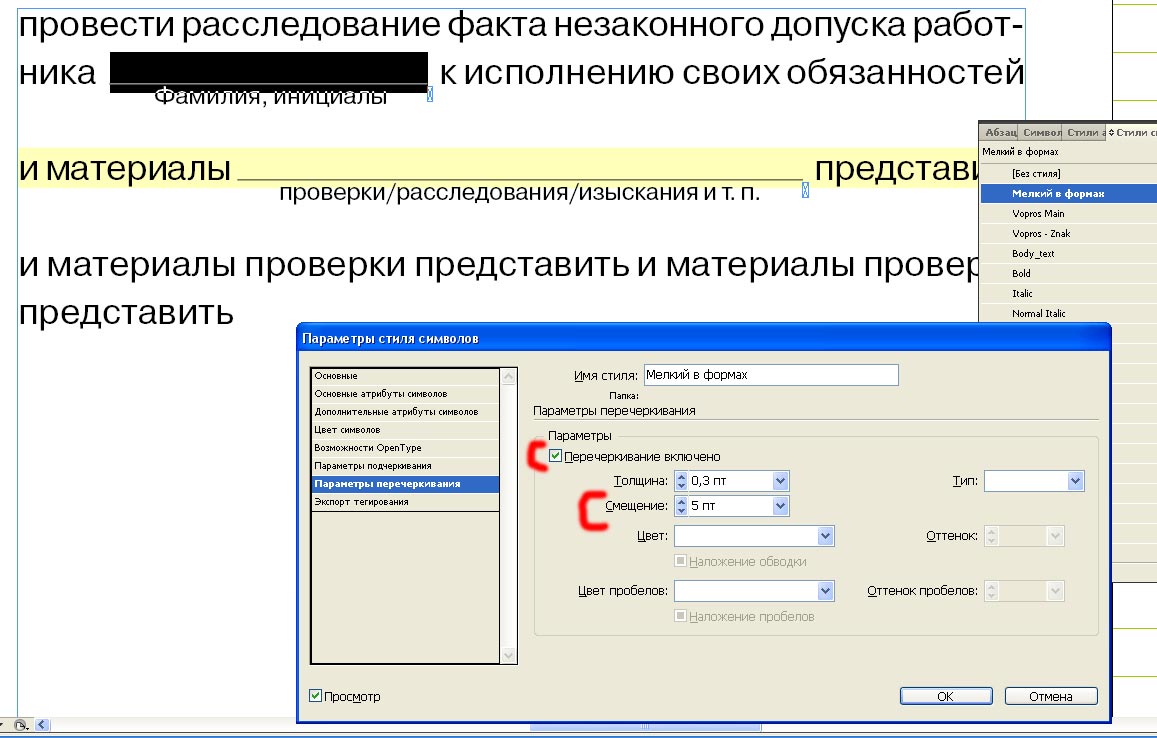Select 'Vopros - Znak' style
The height and width of the screenshot is (738, 1157).
click(1068, 233)
